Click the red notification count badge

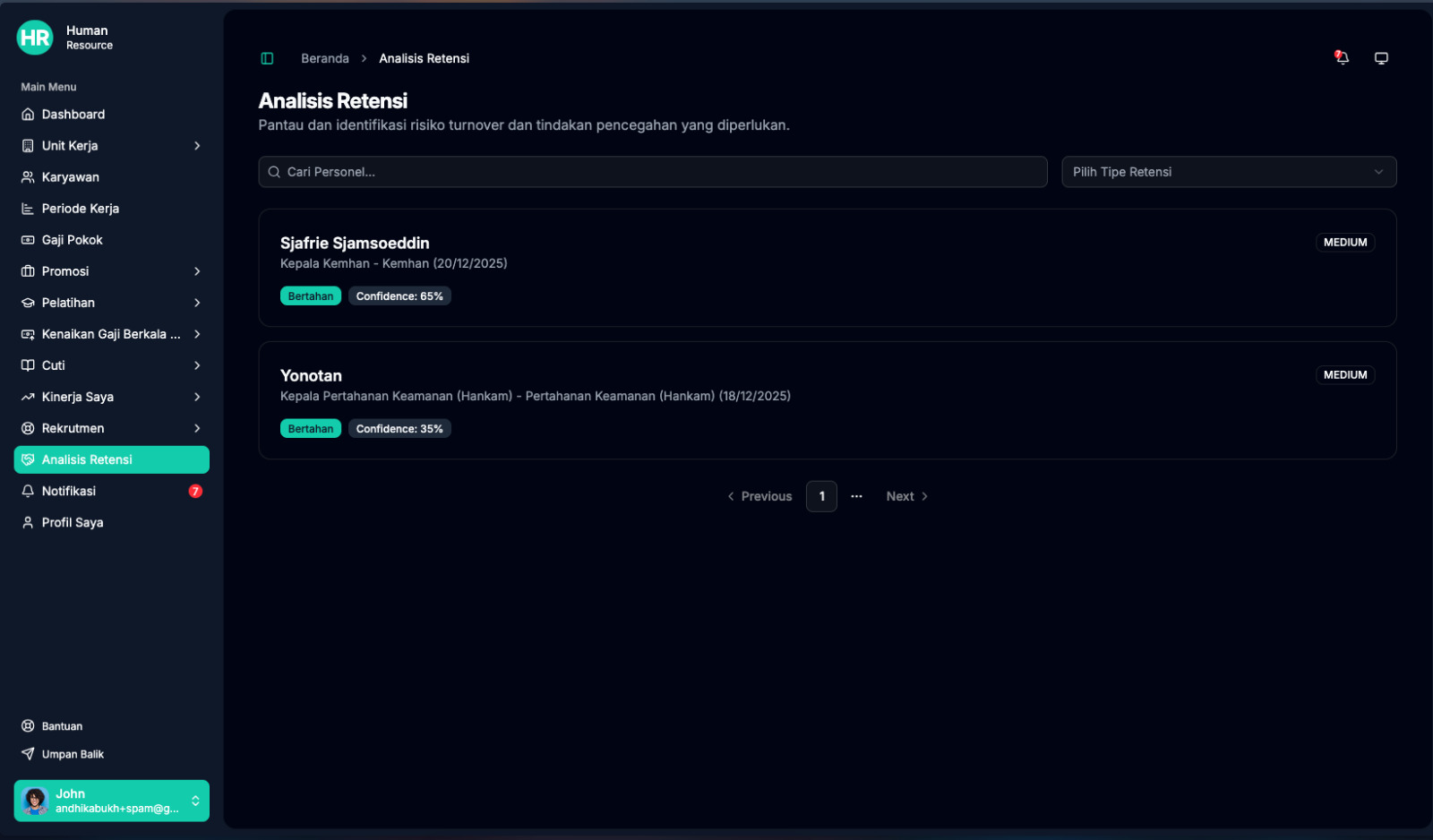195,492
